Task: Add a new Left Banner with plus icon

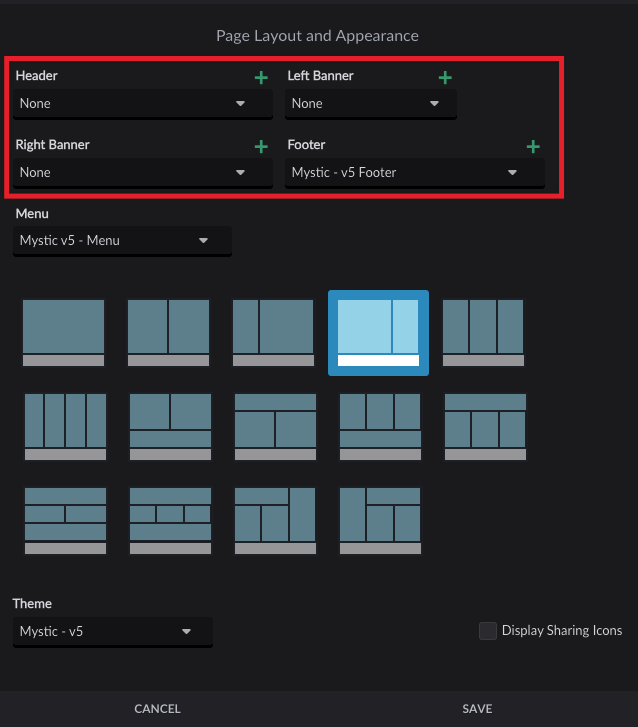Action: (445, 77)
